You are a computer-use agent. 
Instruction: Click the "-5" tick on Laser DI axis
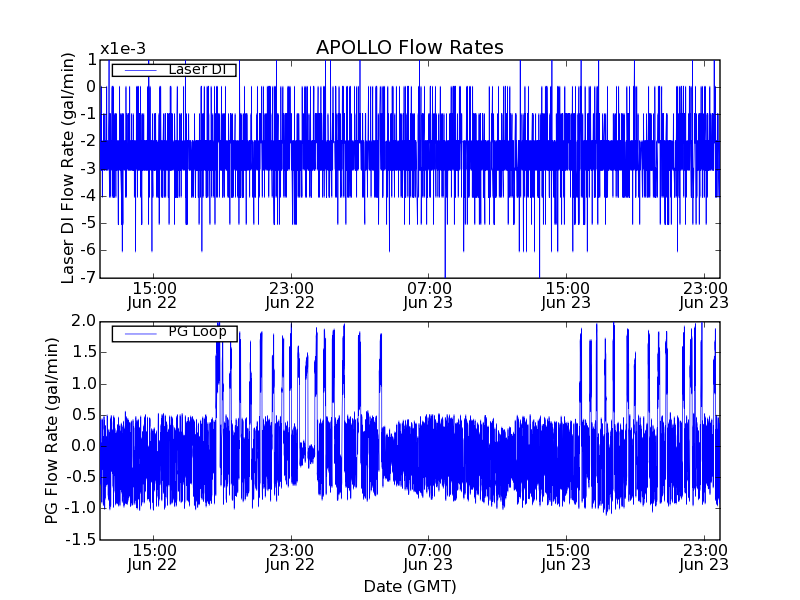[x=87, y=223]
